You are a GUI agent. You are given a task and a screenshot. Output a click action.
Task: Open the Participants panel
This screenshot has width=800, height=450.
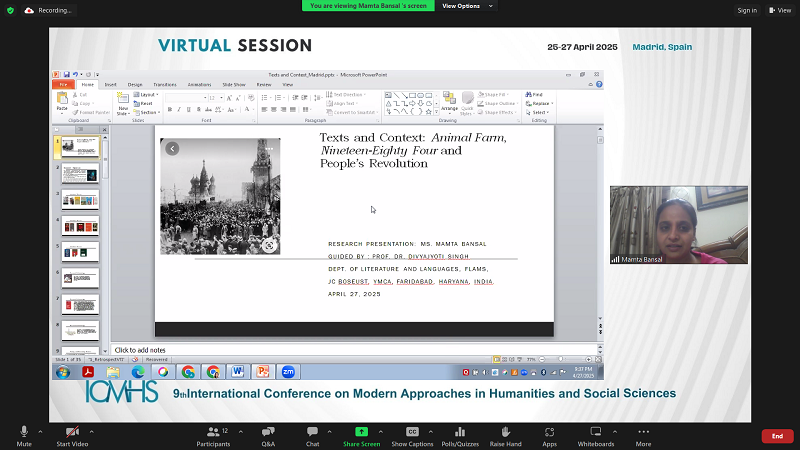[x=212, y=432]
